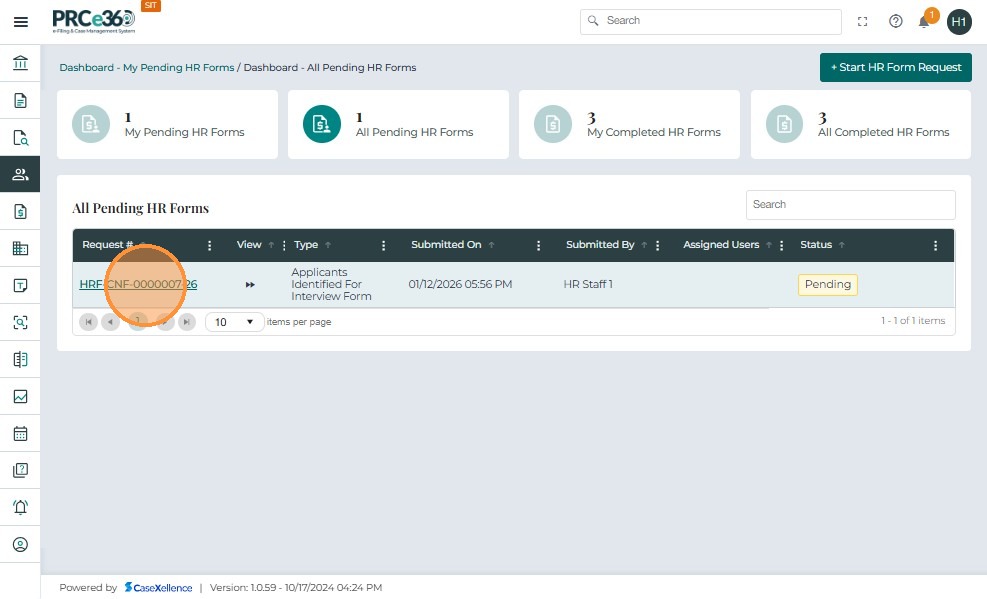Image resolution: width=987 pixels, height=599 pixels.
Task: Open the bank building sidebar icon
Action: 20,63
